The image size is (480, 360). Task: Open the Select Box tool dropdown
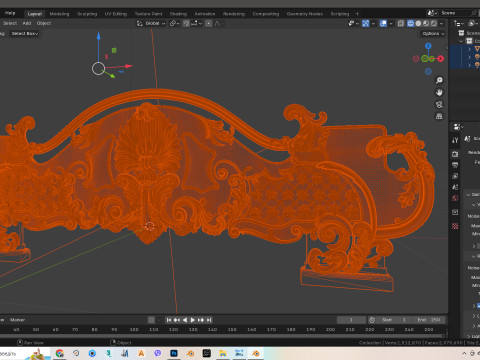click(x=25, y=33)
